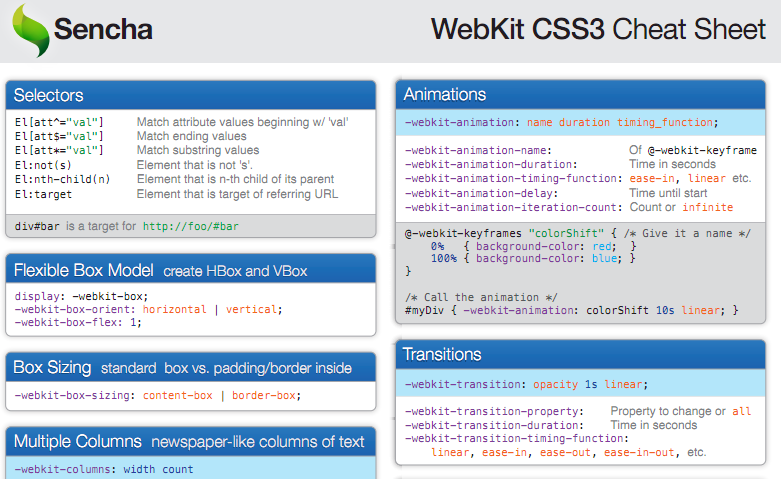
Task: Click the 'opacity' value in transition shorthand
Action: click(555, 384)
